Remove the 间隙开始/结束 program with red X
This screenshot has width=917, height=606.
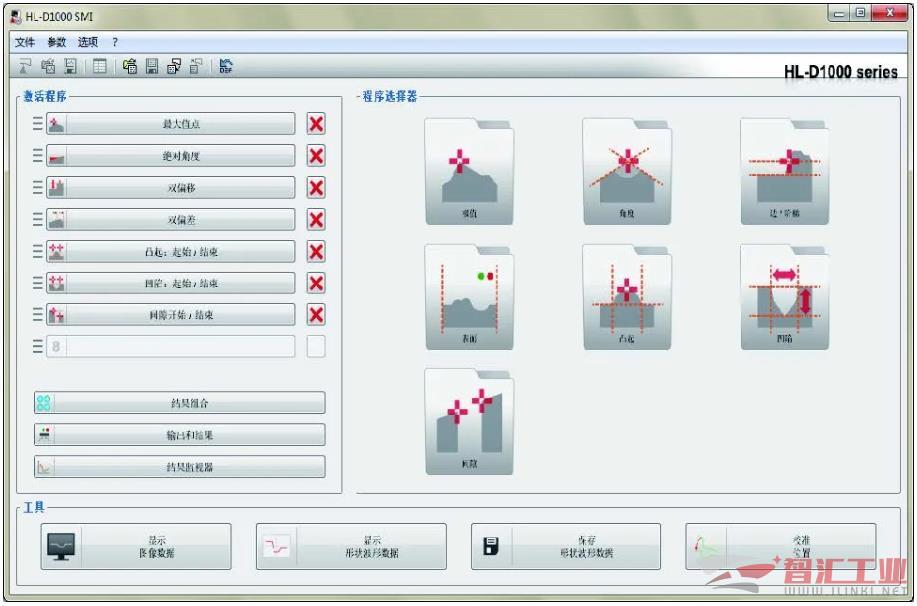[x=316, y=315]
